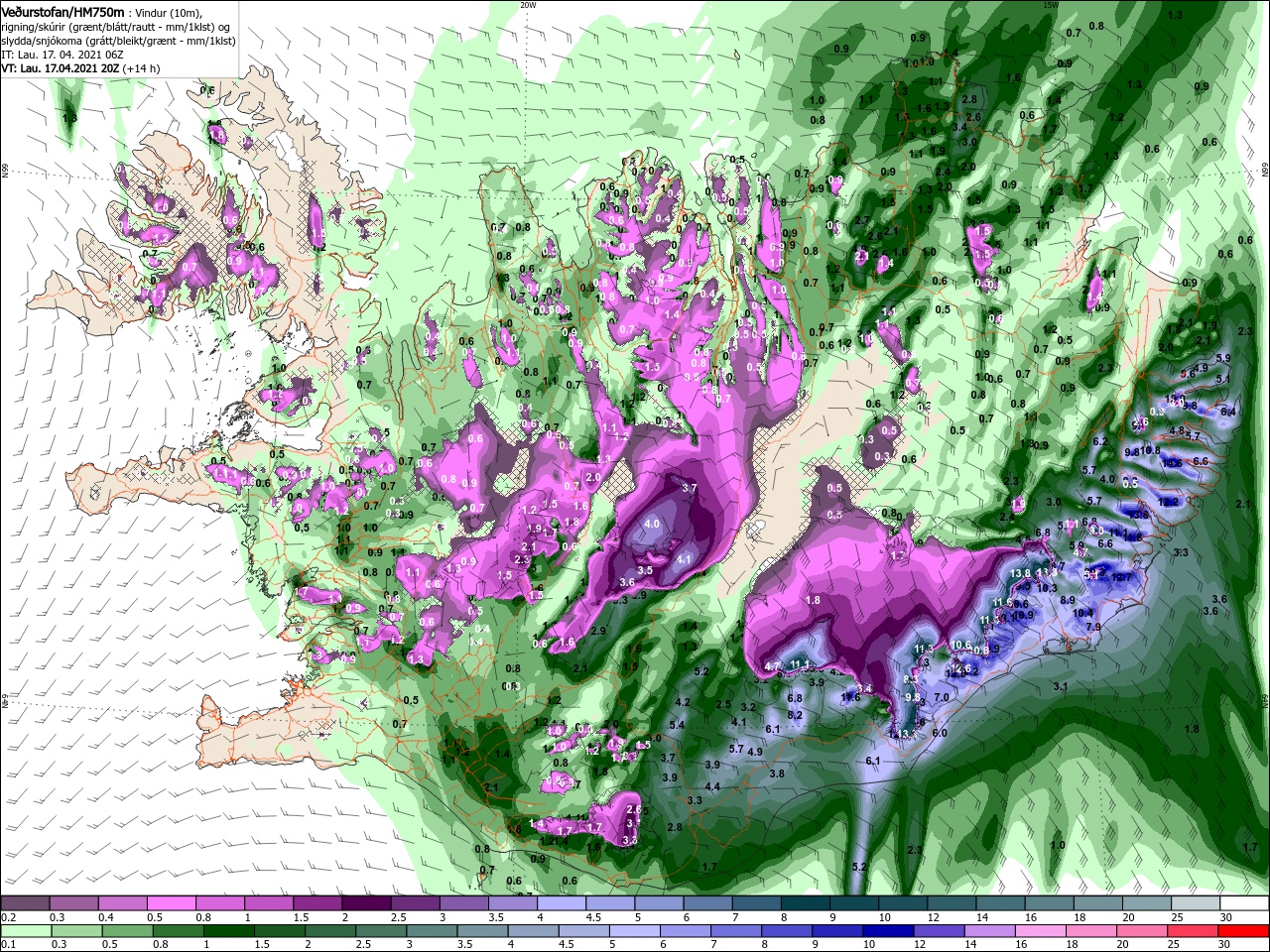
Task: Click the 5.9 value on the east coast
Action: tap(1222, 358)
